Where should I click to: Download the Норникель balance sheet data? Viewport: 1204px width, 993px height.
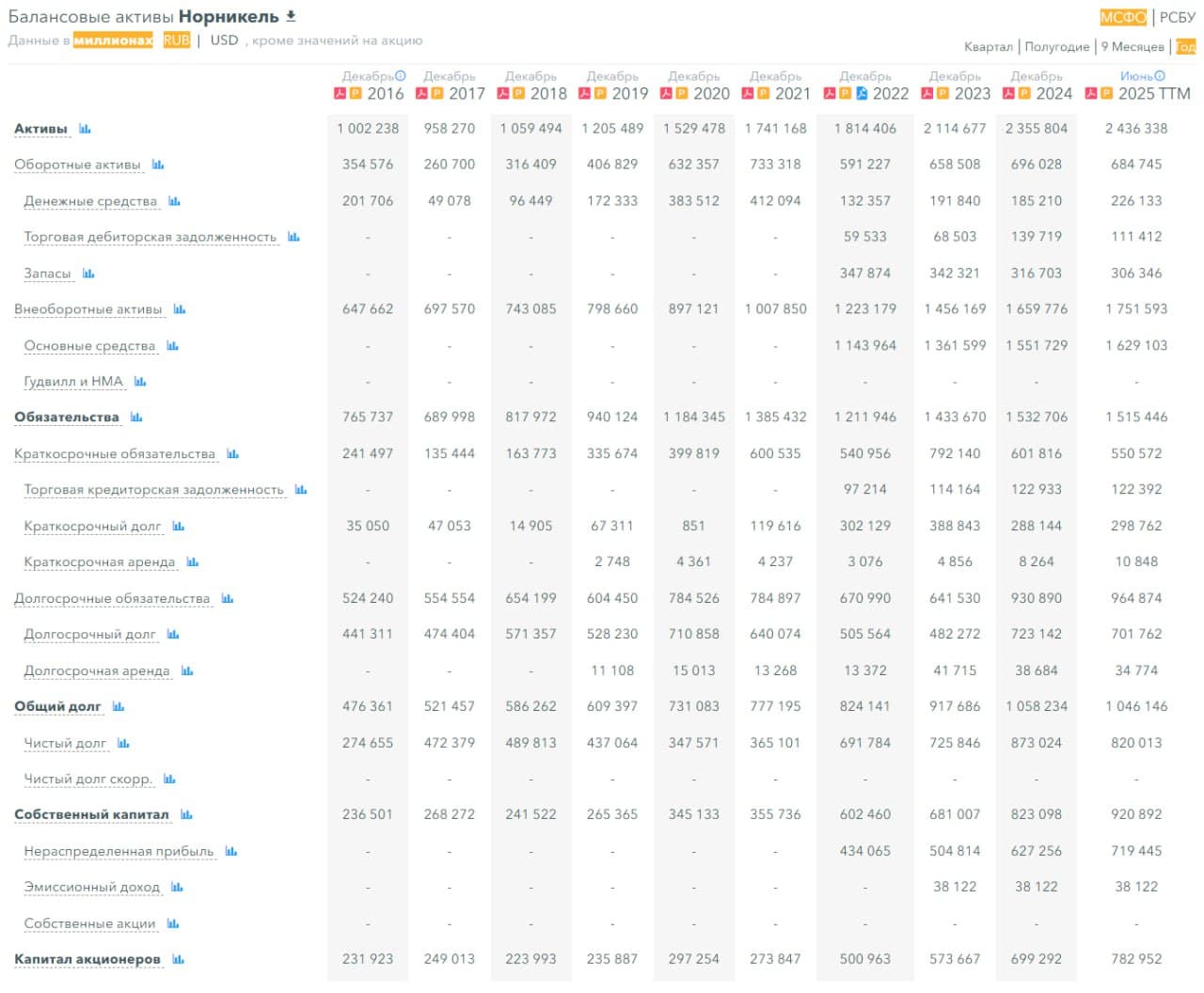click(x=292, y=16)
